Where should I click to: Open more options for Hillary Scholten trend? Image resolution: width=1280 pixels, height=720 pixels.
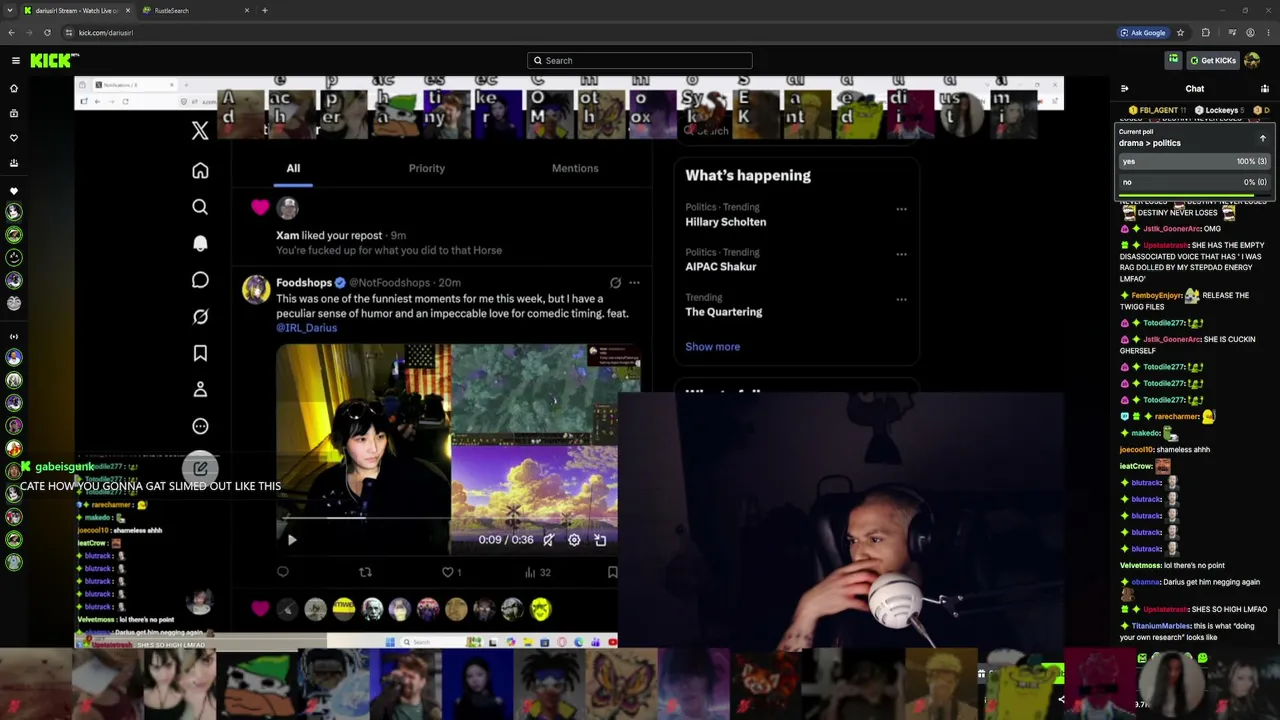click(x=901, y=209)
